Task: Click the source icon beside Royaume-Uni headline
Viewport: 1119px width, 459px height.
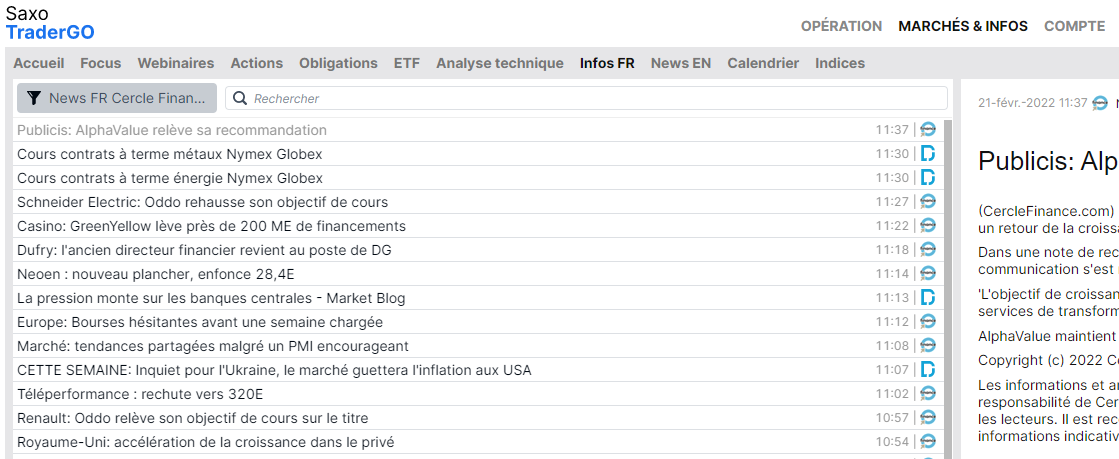Action: pos(928,442)
